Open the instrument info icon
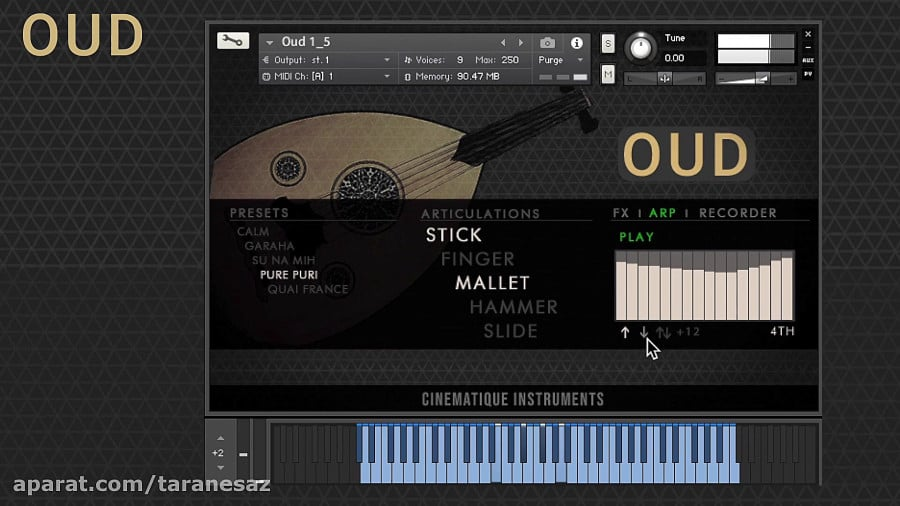The height and width of the screenshot is (506, 900). click(576, 43)
